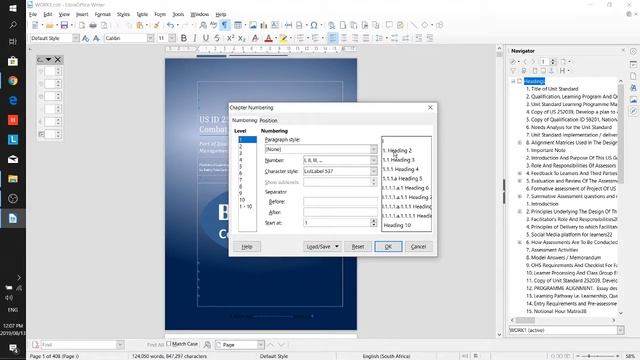Click the Insert Special Character omega icon
Screen dimensions: 640x360
tap(314, 25)
